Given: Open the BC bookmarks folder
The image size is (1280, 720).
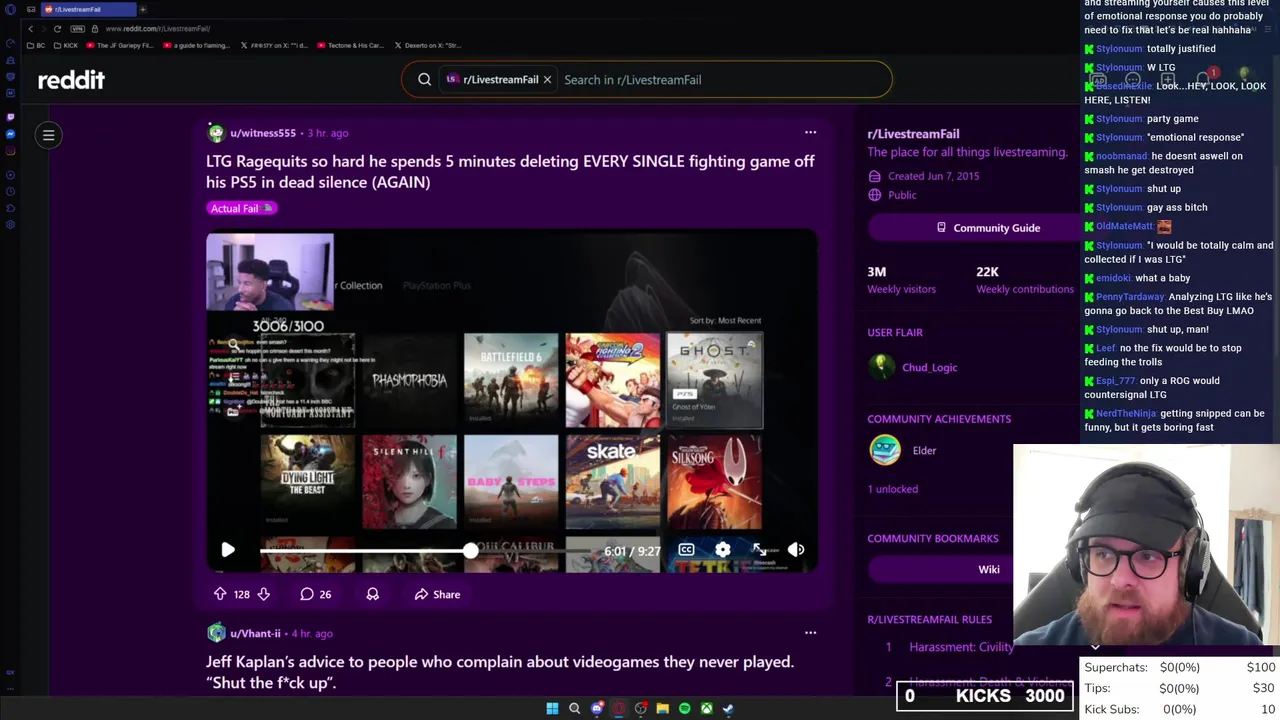Looking at the screenshot, I should [x=37, y=45].
